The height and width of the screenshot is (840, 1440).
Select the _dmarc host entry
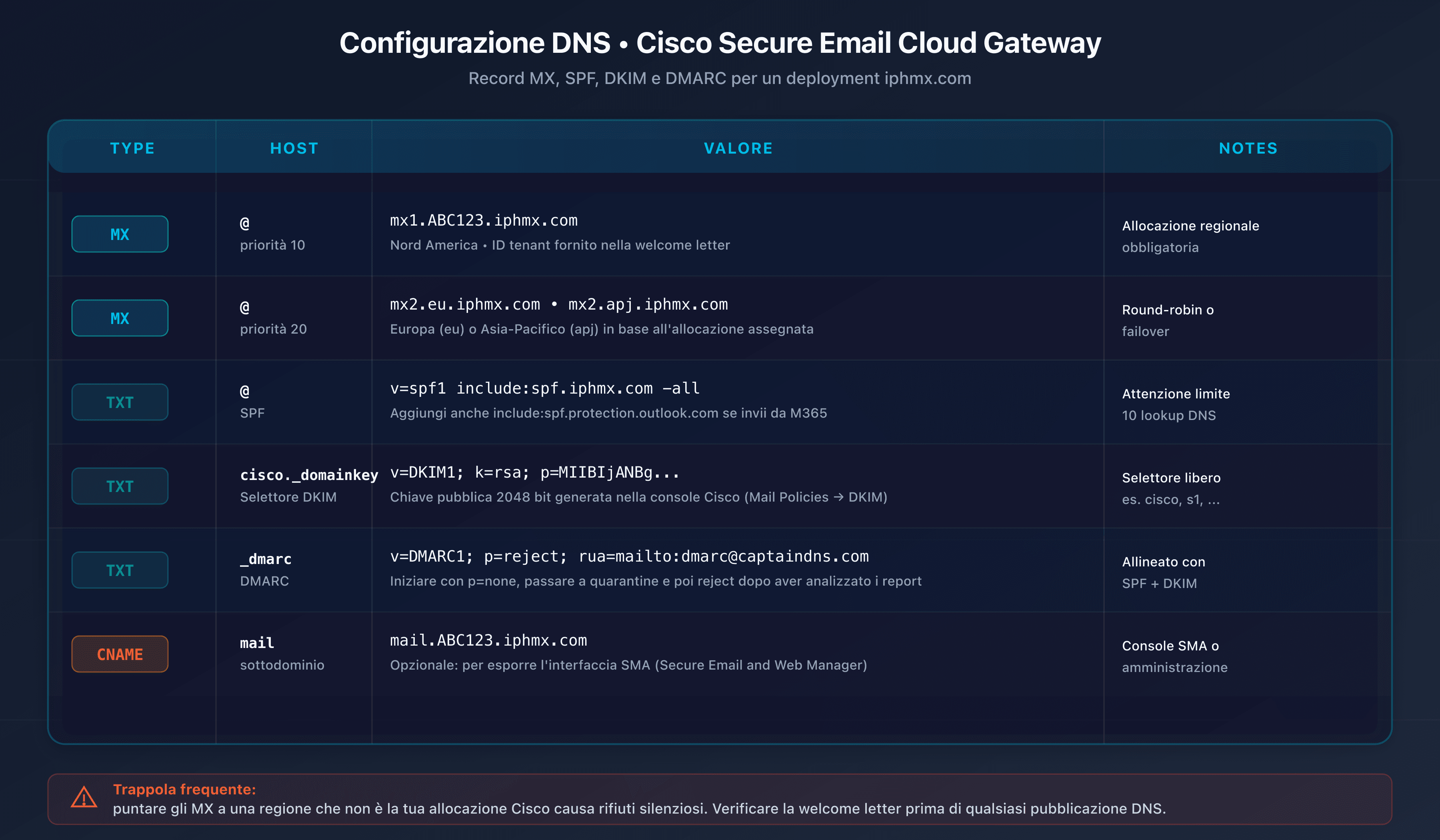click(x=265, y=560)
